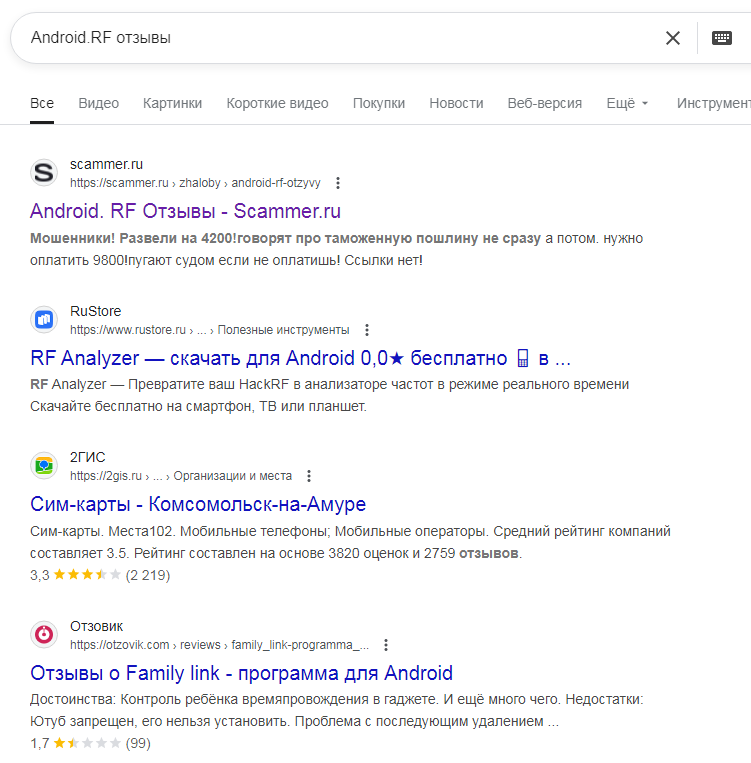
Task: Click the 2ГИС site favicon
Action: tap(44, 465)
